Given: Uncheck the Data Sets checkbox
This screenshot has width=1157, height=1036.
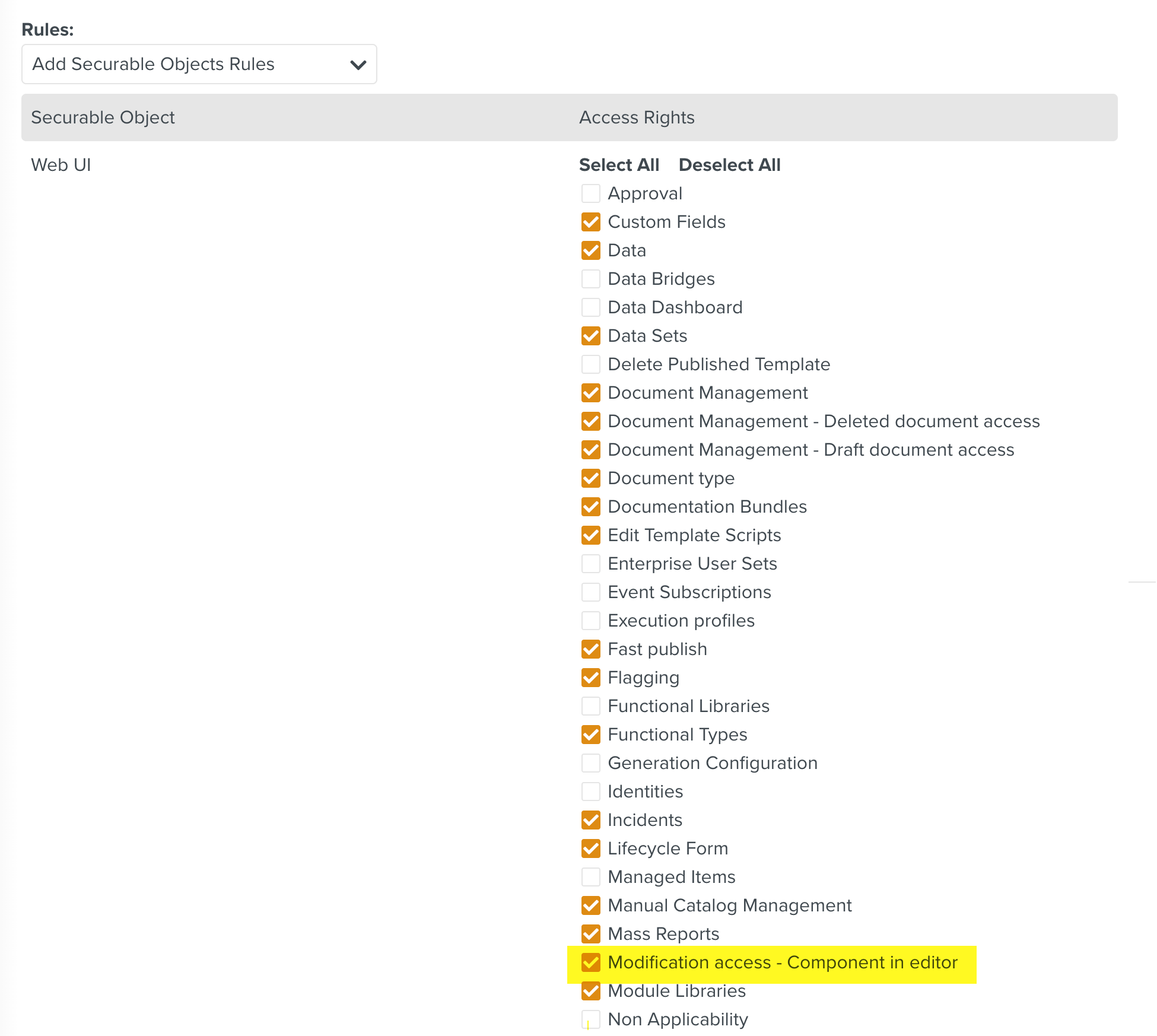Looking at the screenshot, I should [590, 336].
